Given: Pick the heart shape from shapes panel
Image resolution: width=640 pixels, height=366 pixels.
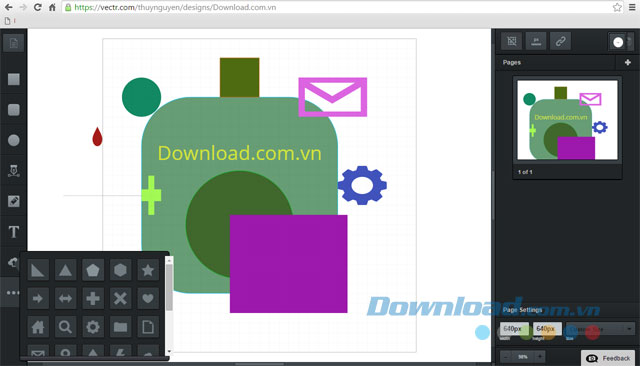Looking at the screenshot, I should (148, 299).
